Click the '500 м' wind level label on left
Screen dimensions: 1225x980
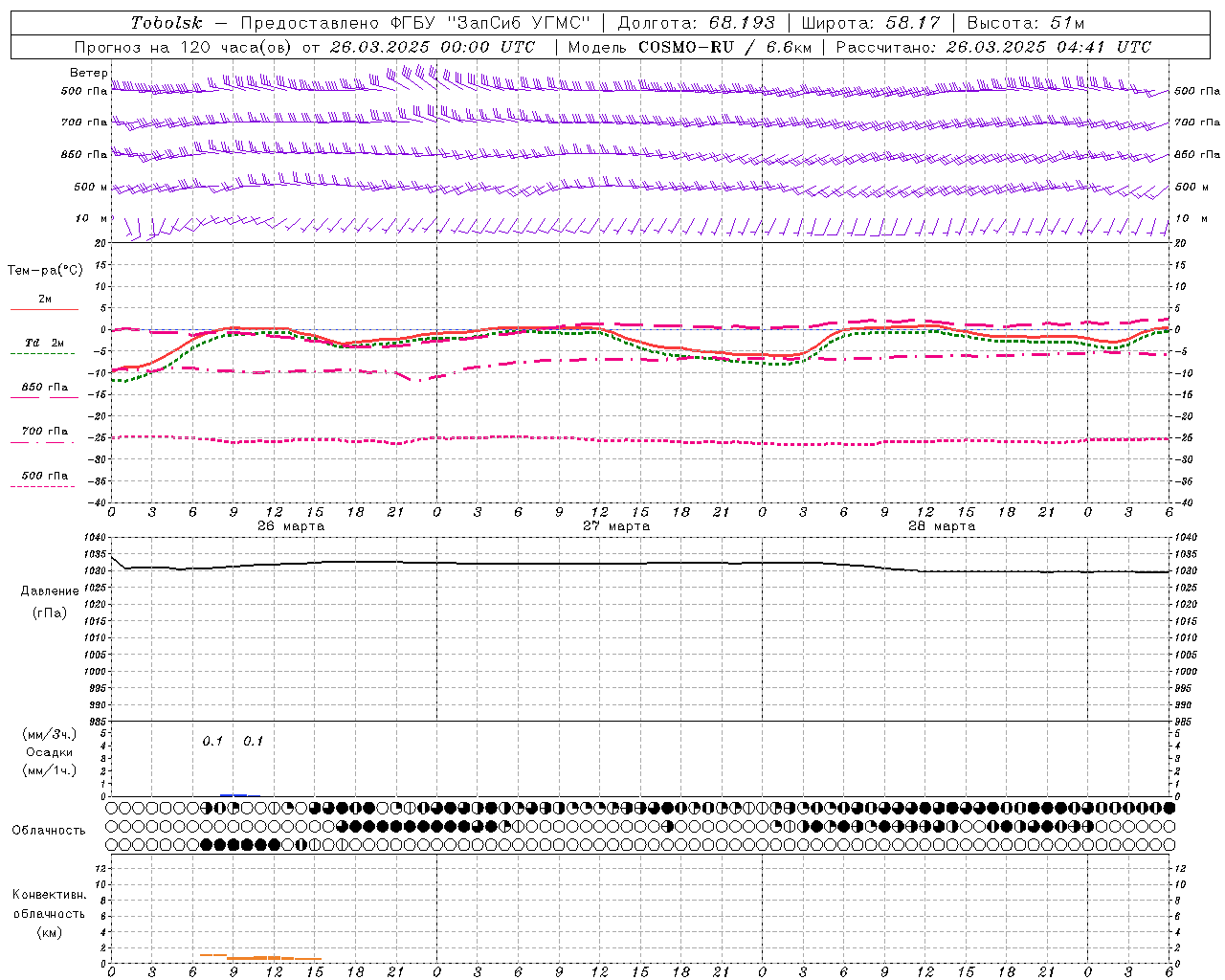click(x=90, y=187)
